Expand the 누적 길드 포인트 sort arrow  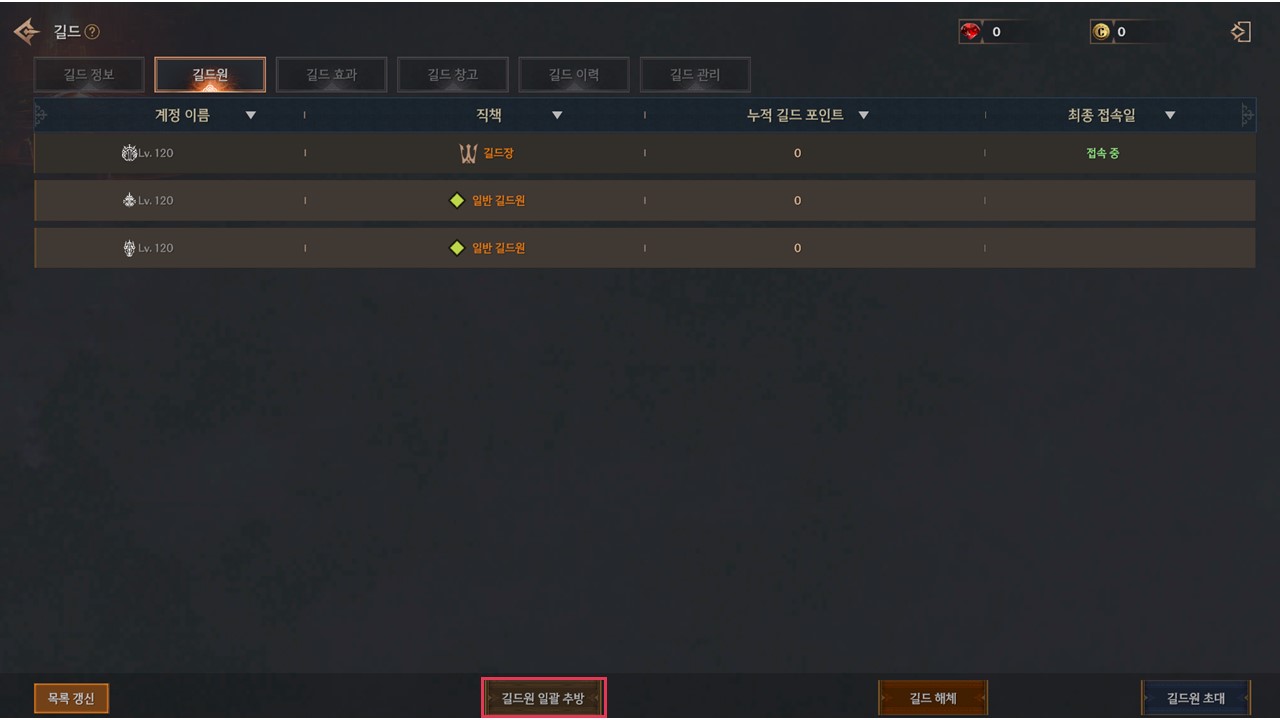863,115
